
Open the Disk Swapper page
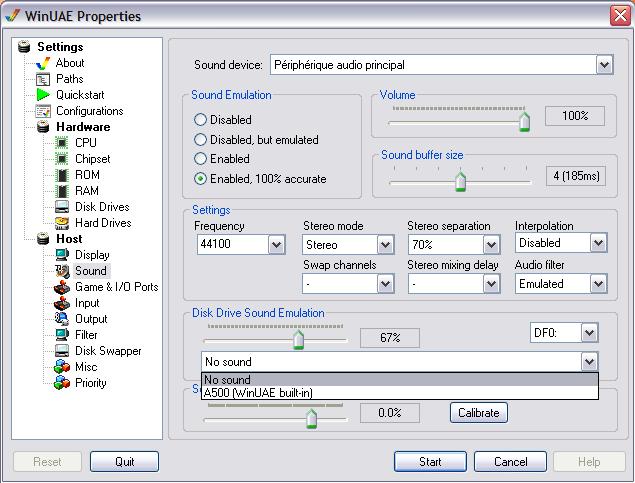(108, 351)
